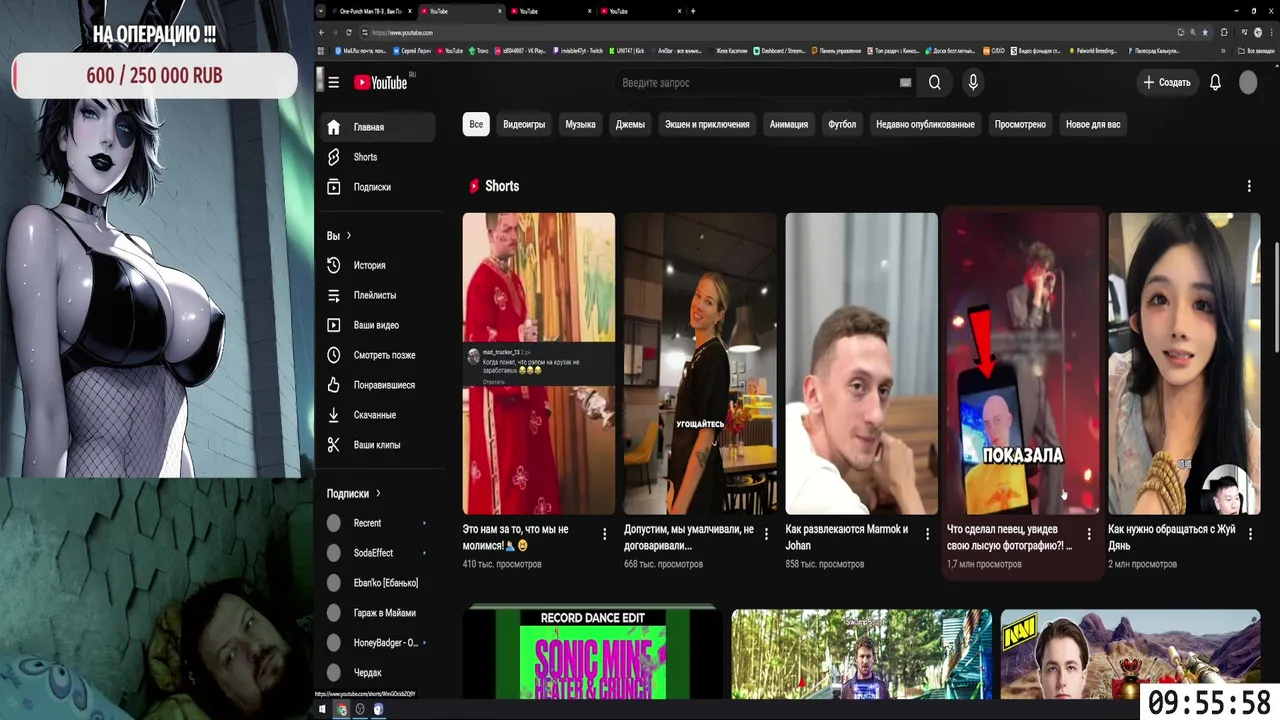This screenshot has height=720, width=1280.
Task: Play the 'Угощайтесь' cafe short thumbnail
Action: tap(700, 363)
